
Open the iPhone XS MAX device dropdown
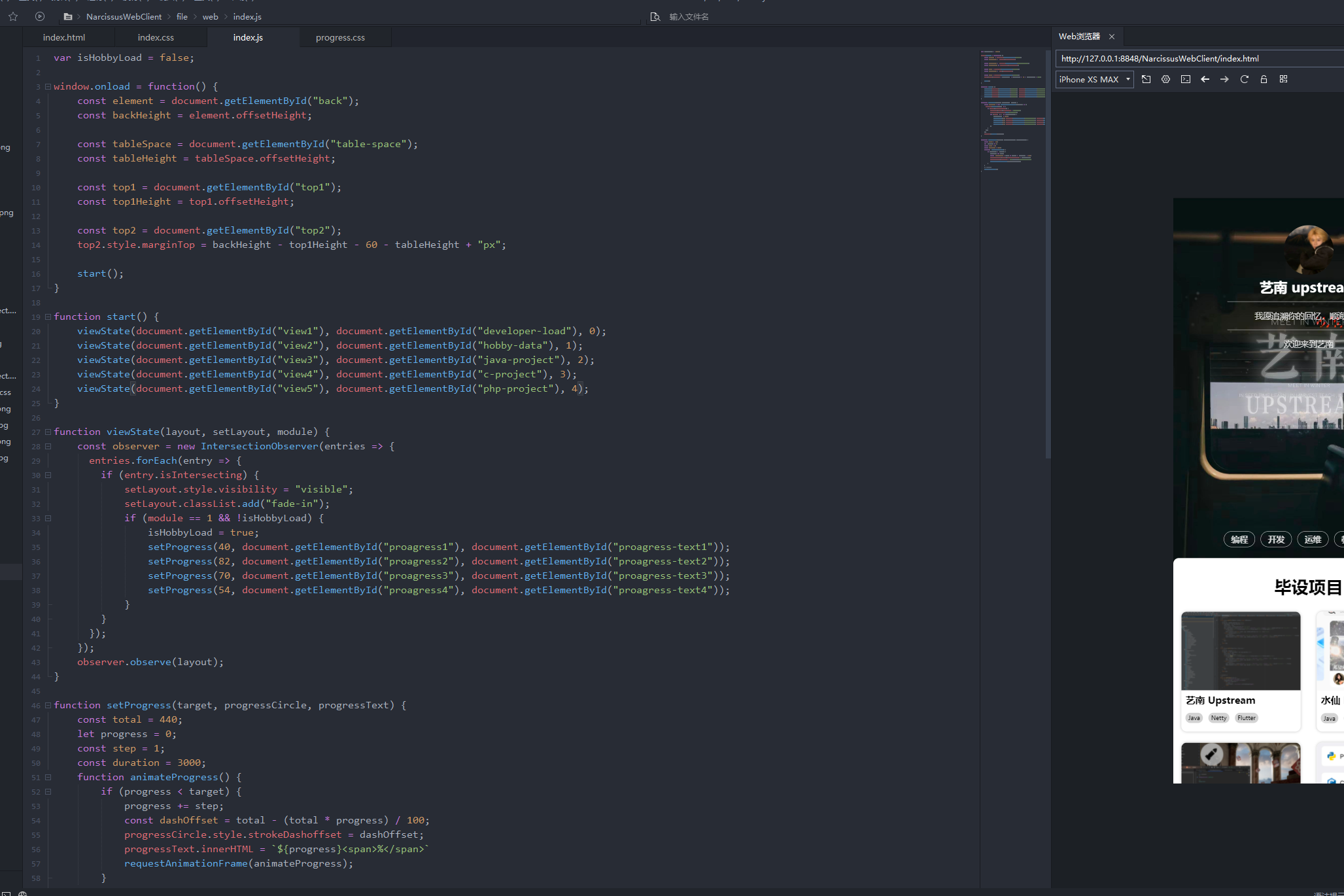click(x=1094, y=79)
